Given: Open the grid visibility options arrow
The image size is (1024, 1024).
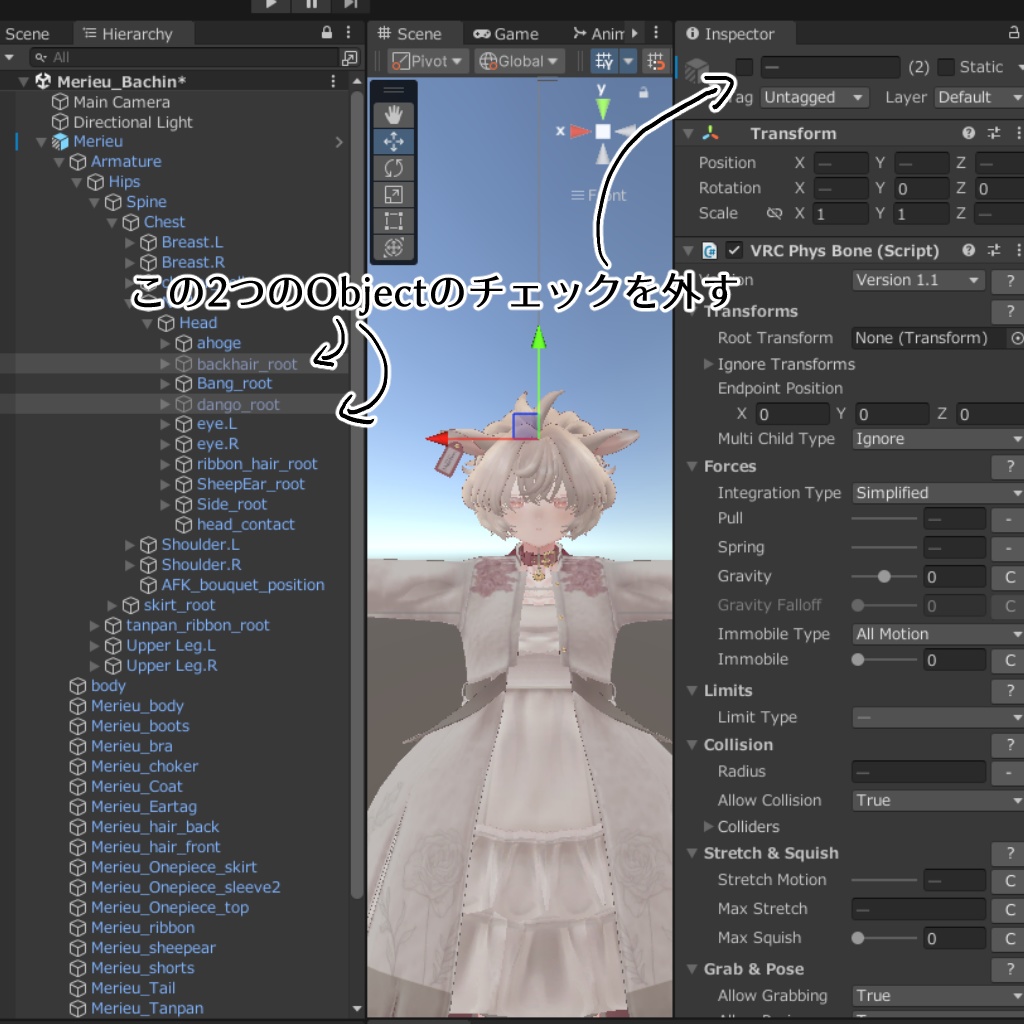Looking at the screenshot, I should (628, 61).
